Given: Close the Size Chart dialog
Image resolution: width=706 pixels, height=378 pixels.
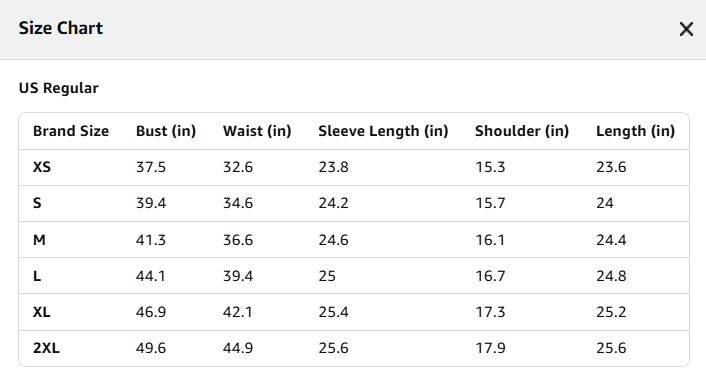Looking at the screenshot, I should pyautogui.click(x=686, y=29).
